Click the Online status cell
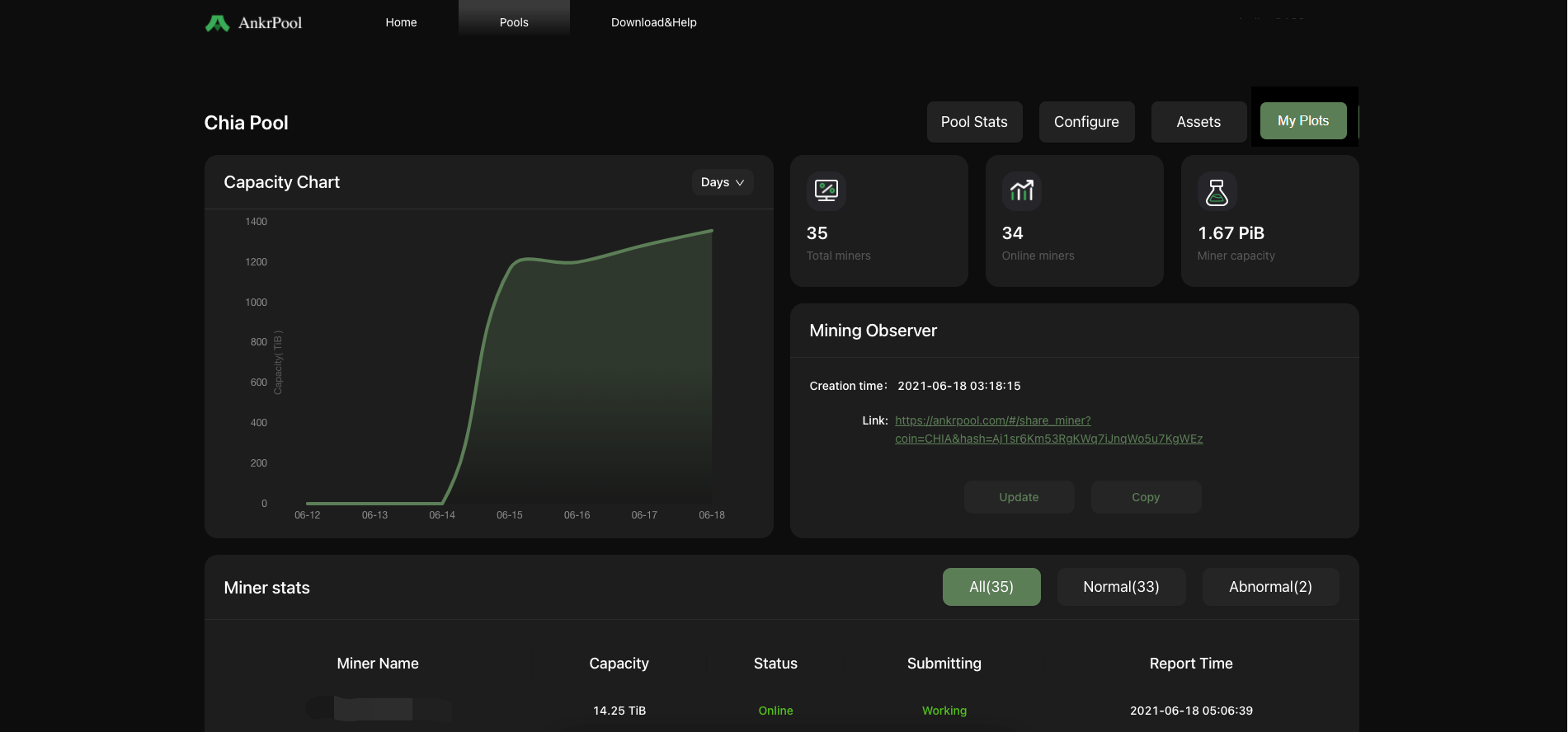 (x=775, y=711)
